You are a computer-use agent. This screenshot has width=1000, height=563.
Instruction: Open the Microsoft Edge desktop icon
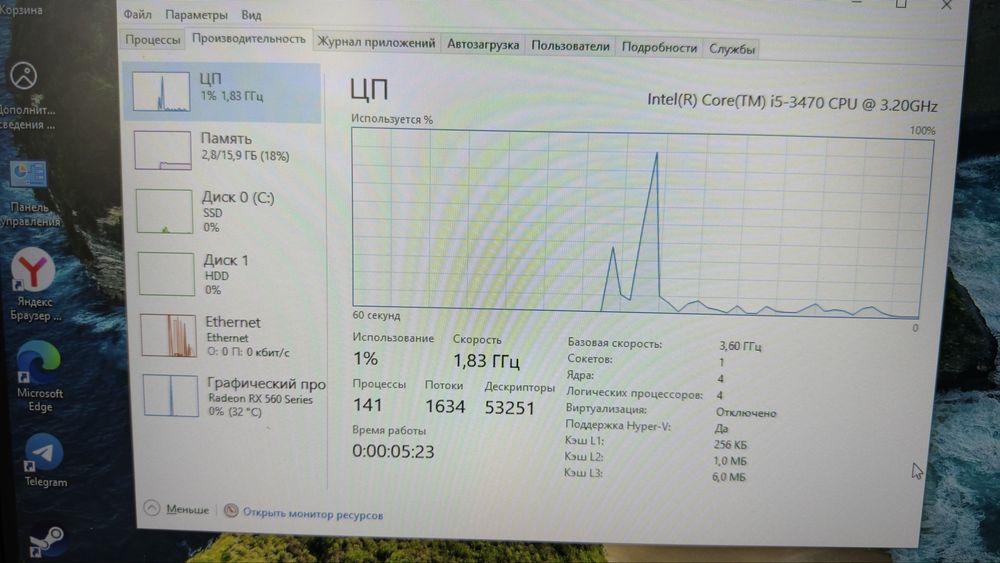tap(39, 376)
